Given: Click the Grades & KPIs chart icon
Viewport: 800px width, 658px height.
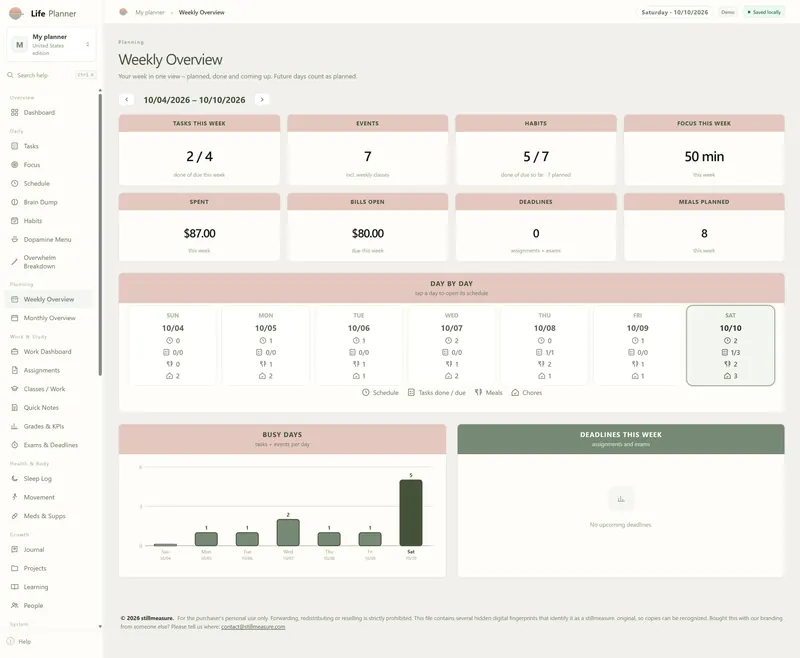Looking at the screenshot, I should (x=14, y=426).
